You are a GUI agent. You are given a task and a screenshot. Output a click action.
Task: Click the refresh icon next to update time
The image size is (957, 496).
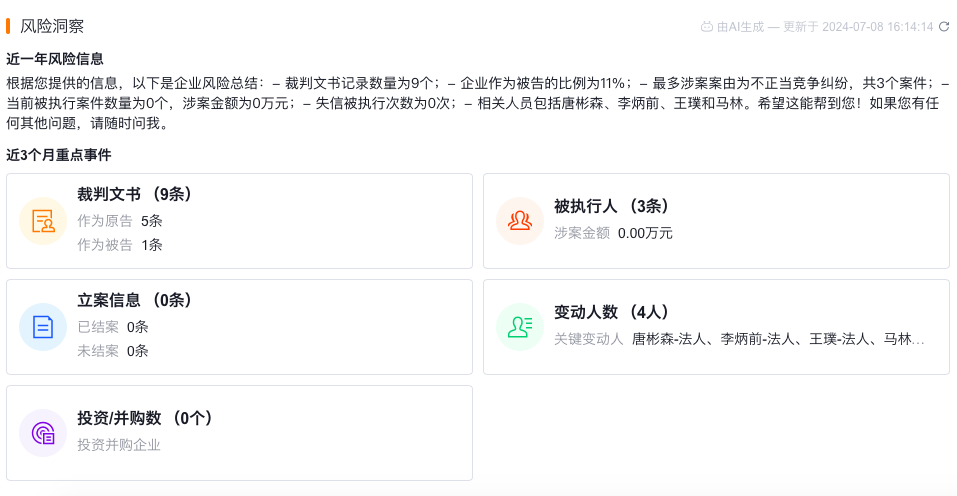pyautogui.click(x=944, y=27)
